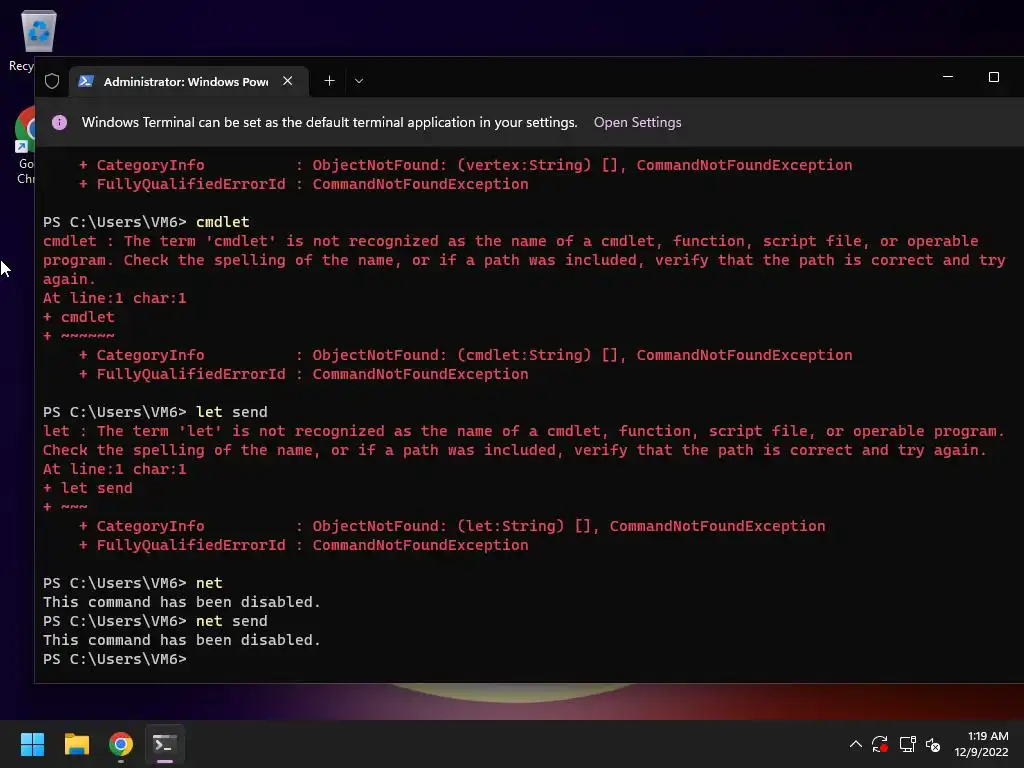This screenshot has width=1024, height=768.
Task: Open Google Chrome from the taskbar
Action: (121, 744)
